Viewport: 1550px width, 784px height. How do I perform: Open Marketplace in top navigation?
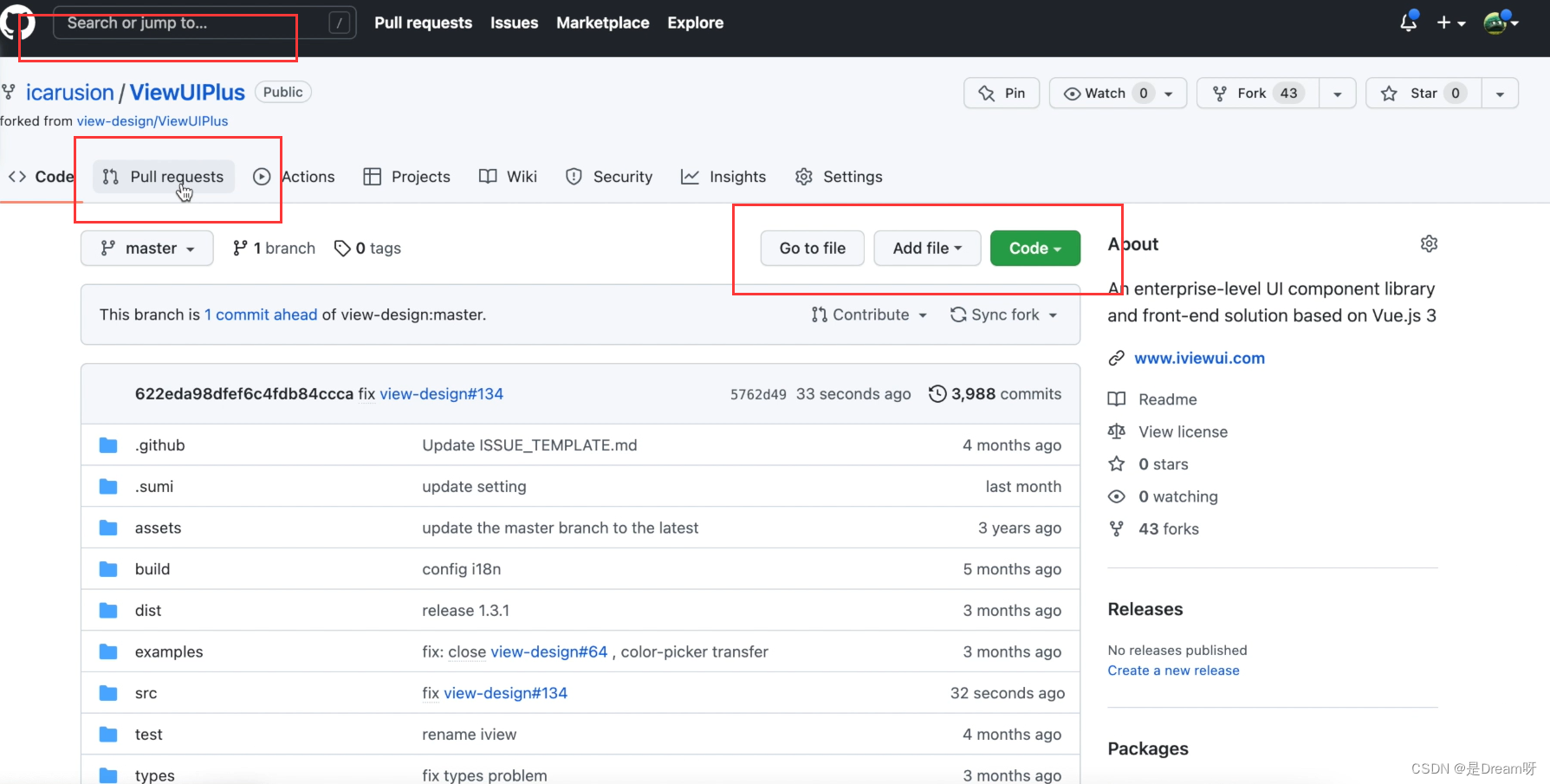click(602, 23)
